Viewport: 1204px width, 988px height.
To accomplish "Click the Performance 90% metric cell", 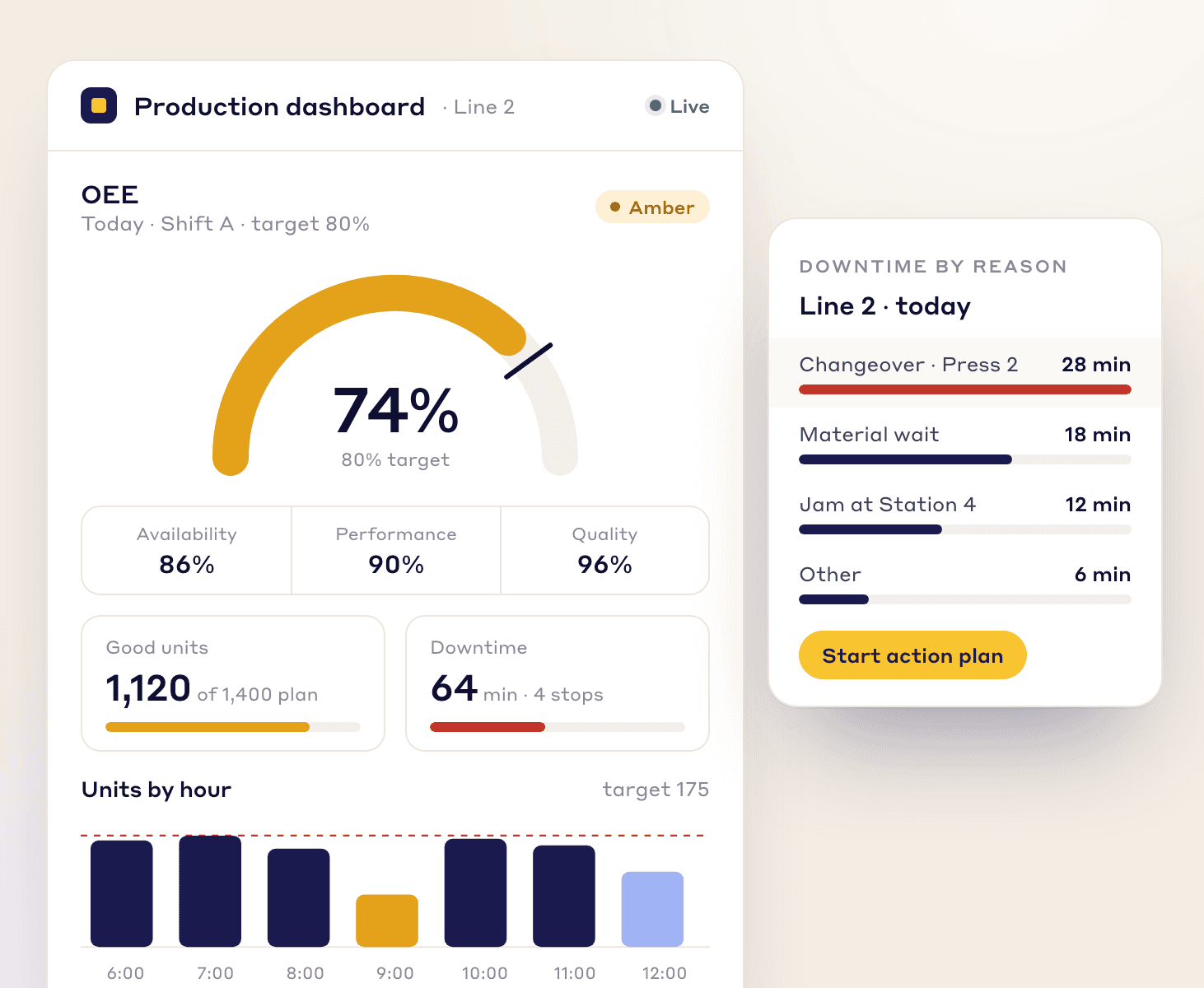I will point(396,550).
